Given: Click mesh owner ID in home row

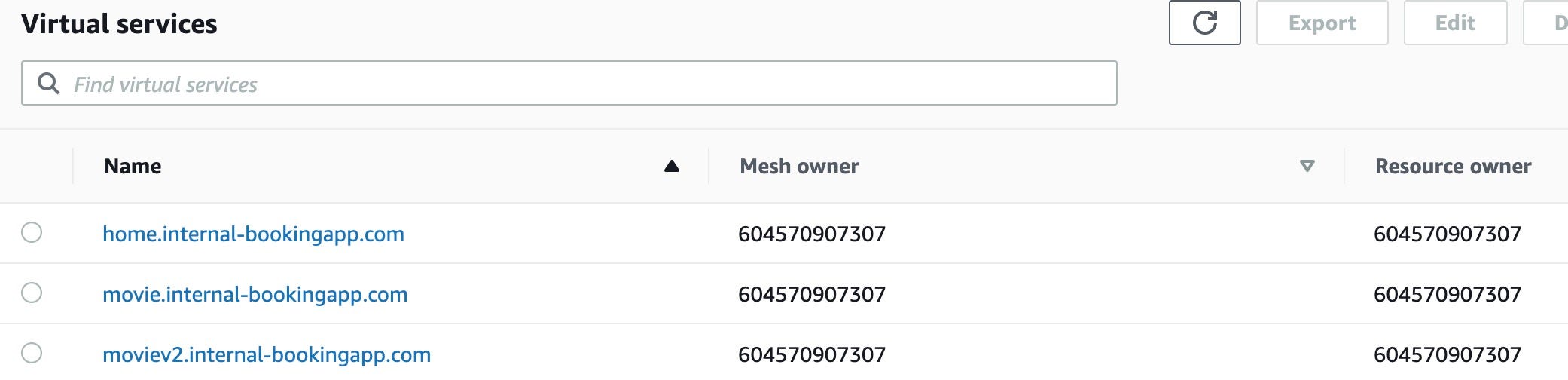Looking at the screenshot, I should point(812,234).
